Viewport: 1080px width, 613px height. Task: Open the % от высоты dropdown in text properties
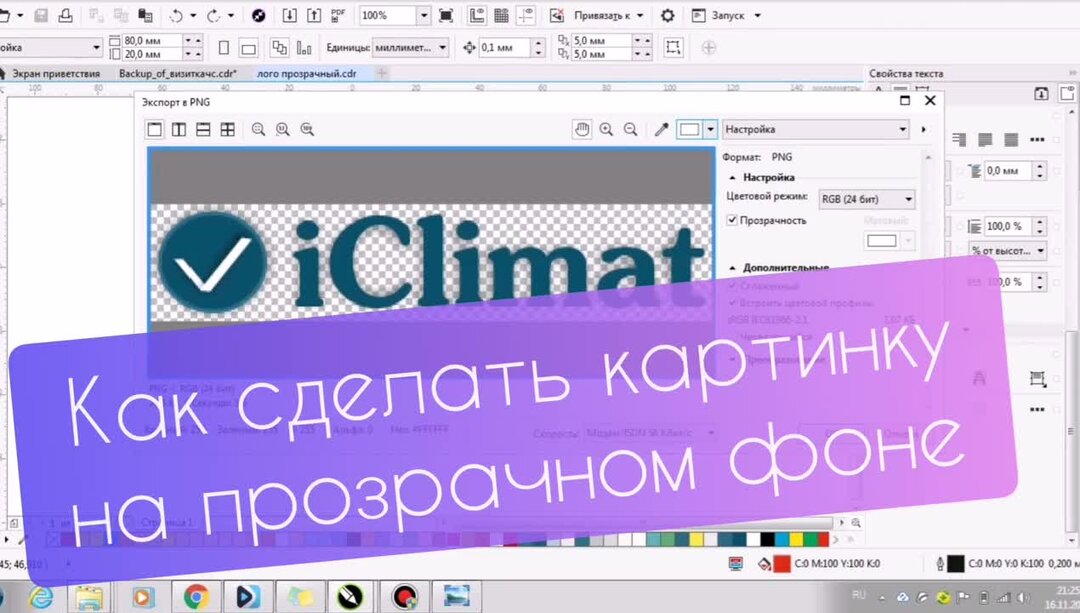point(1008,251)
